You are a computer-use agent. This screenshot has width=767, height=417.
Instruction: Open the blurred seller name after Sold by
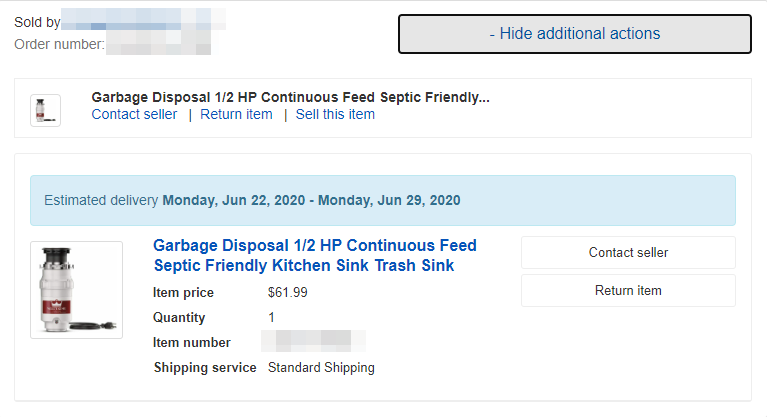click(143, 20)
